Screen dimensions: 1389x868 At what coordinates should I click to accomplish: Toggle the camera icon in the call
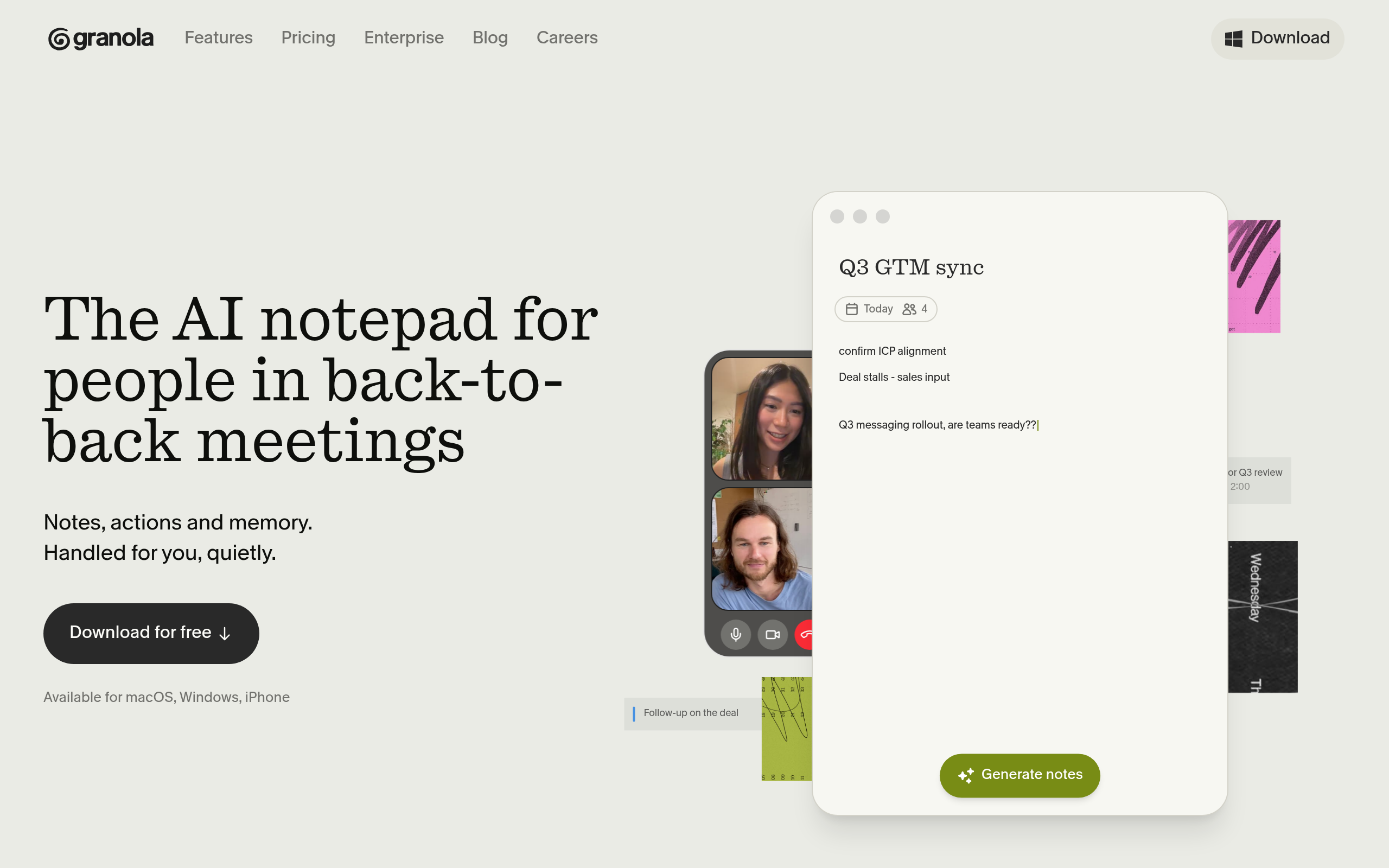coord(773,634)
